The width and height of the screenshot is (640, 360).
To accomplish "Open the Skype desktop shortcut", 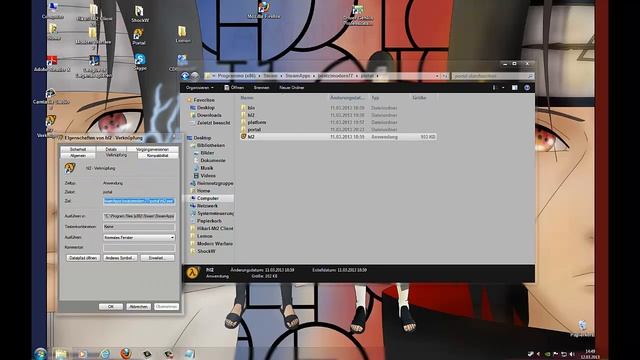I will click(x=140, y=62).
